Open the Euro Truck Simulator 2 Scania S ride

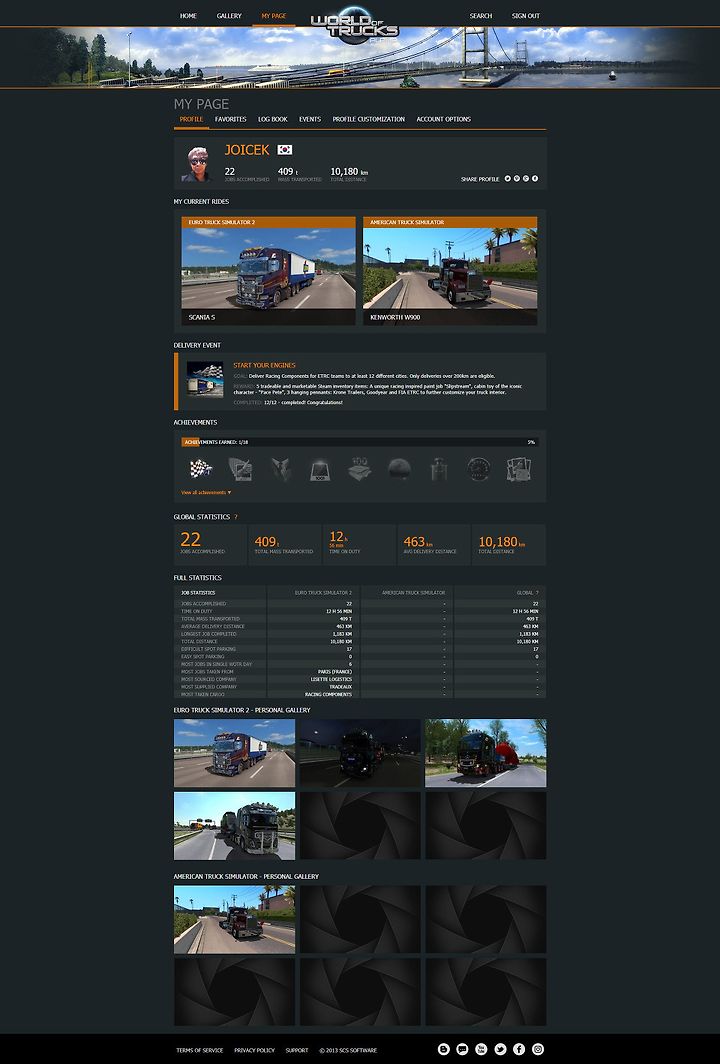tap(268, 271)
